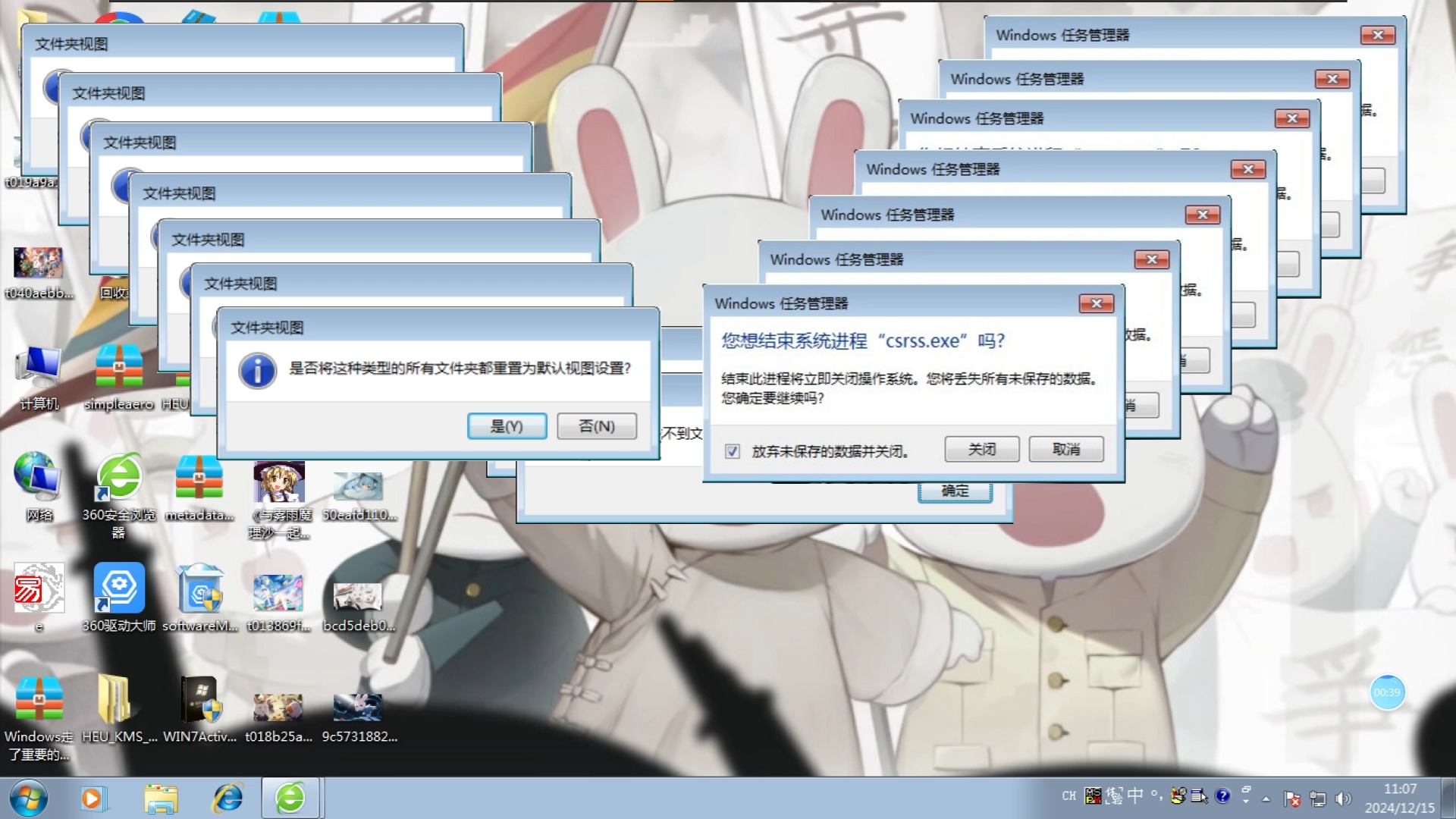Select the 9c5731882... image file

[359, 716]
